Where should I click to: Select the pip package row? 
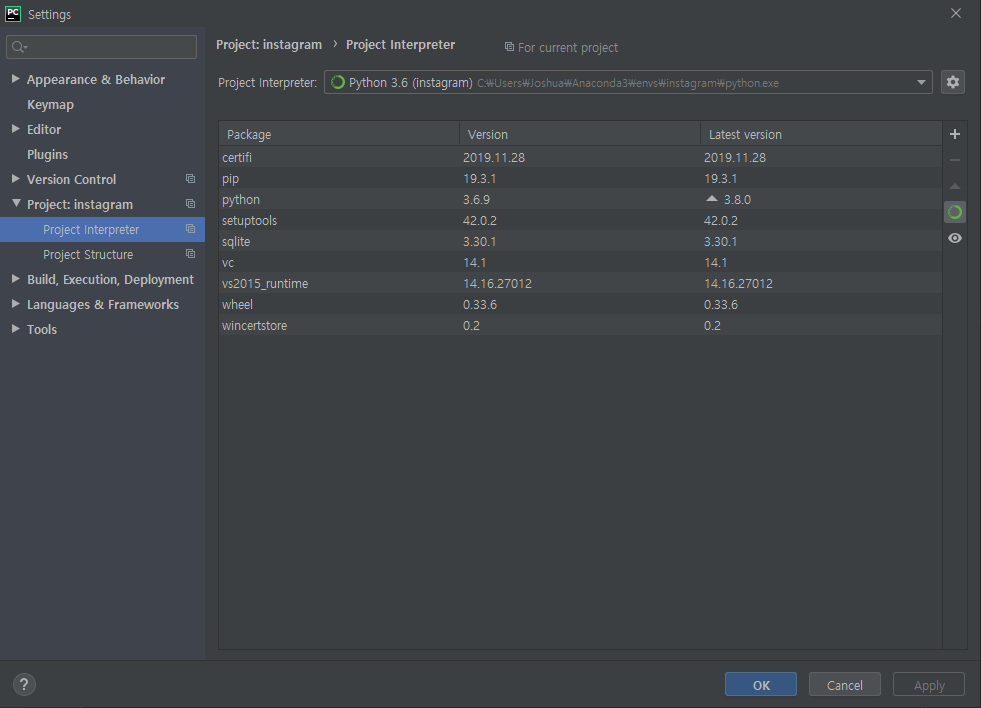click(x=580, y=178)
